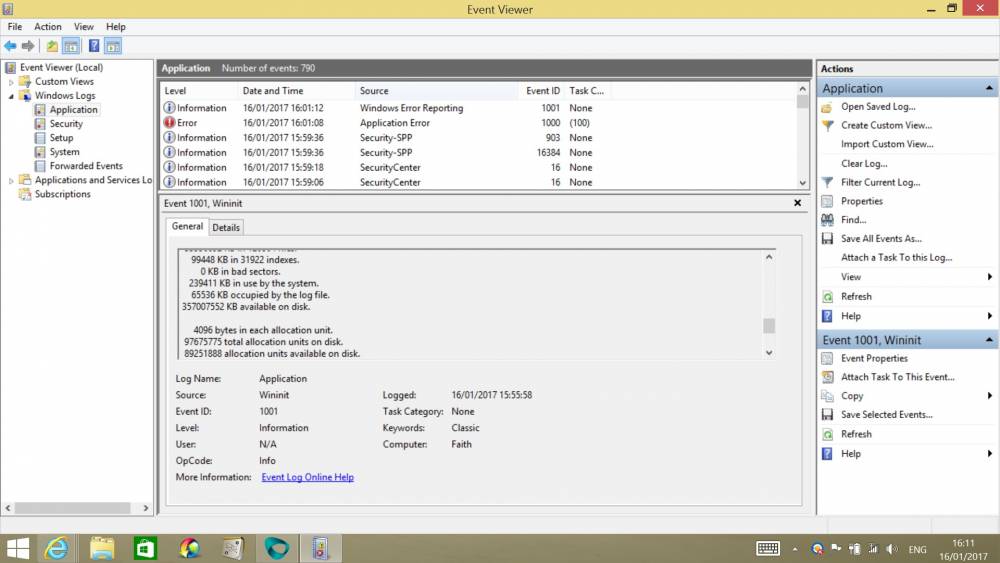Close the event preview pane

point(797,203)
